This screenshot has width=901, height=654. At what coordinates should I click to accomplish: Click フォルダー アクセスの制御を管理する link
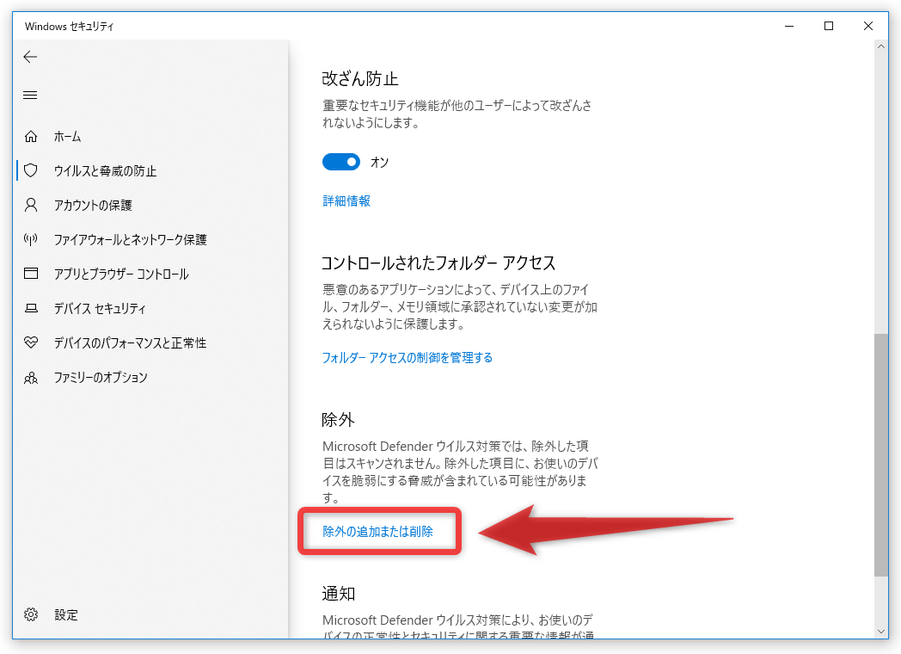tap(407, 357)
